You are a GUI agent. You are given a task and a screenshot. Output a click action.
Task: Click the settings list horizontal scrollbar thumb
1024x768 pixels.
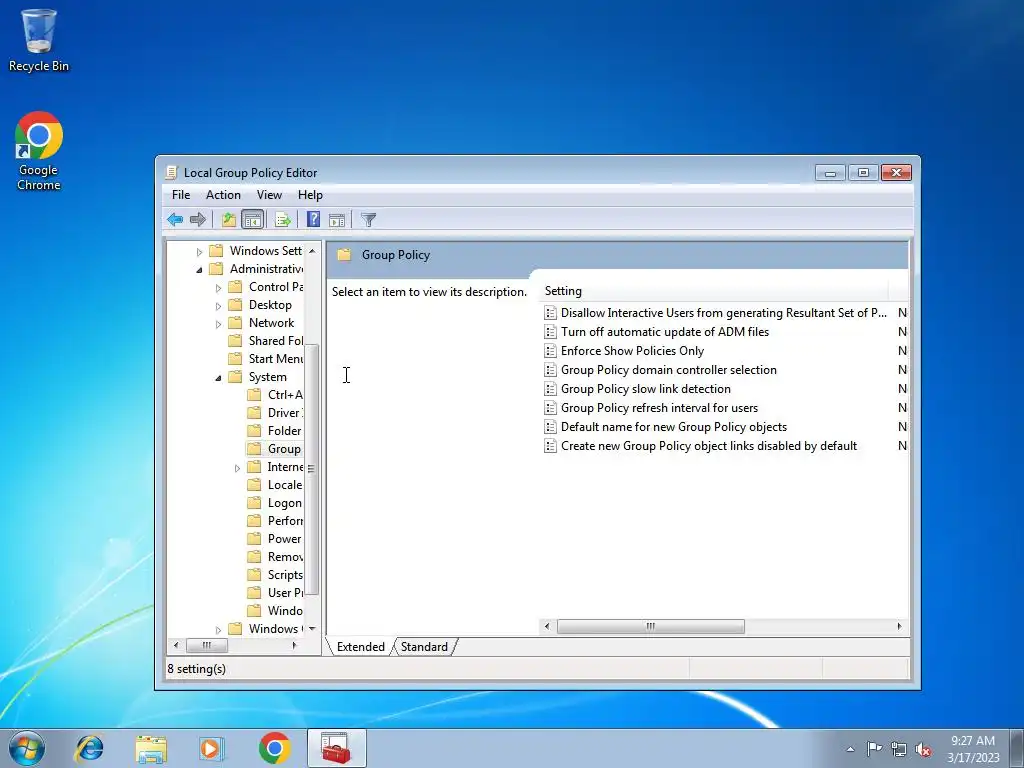[650, 626]
